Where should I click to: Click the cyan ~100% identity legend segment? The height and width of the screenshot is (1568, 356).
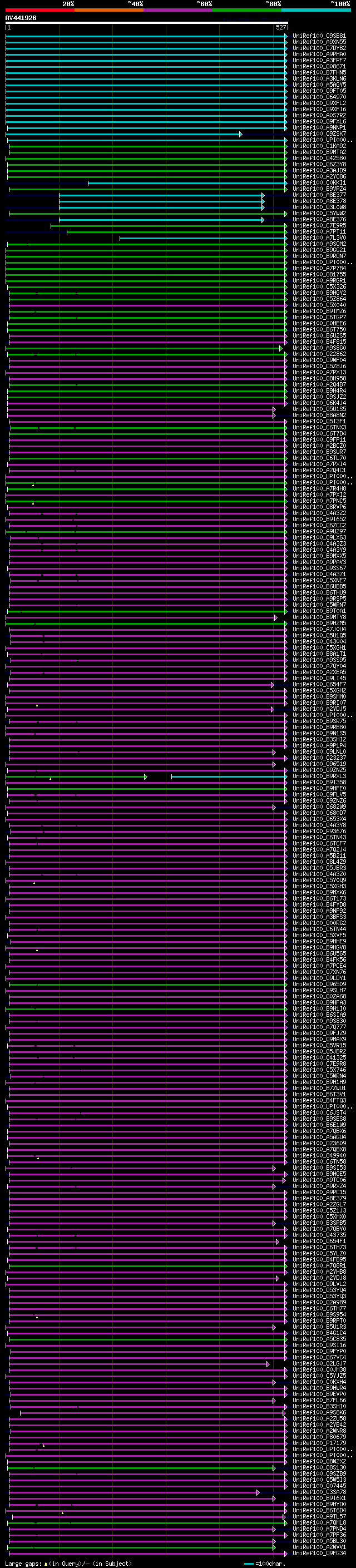point(315,10)
